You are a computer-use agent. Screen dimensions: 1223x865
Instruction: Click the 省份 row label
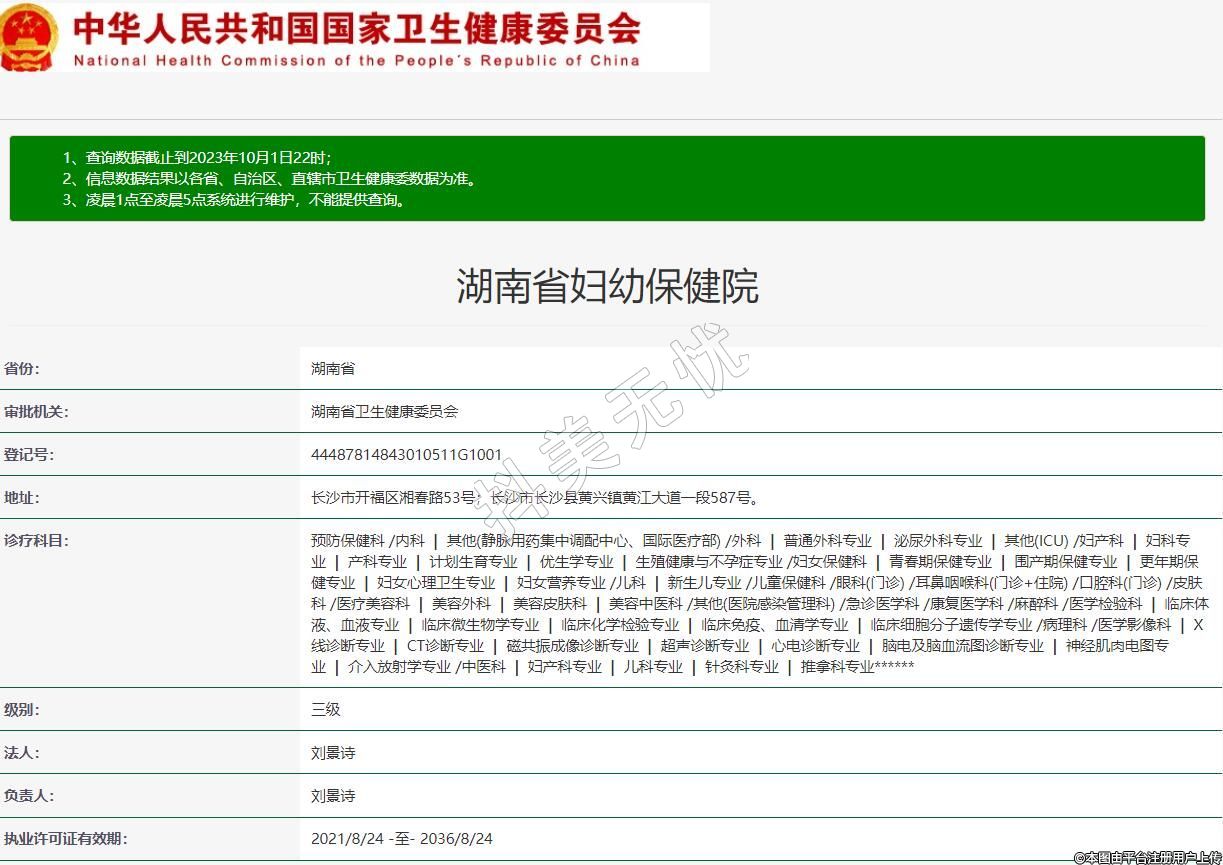pyautogui.click(x=22, y=369)
